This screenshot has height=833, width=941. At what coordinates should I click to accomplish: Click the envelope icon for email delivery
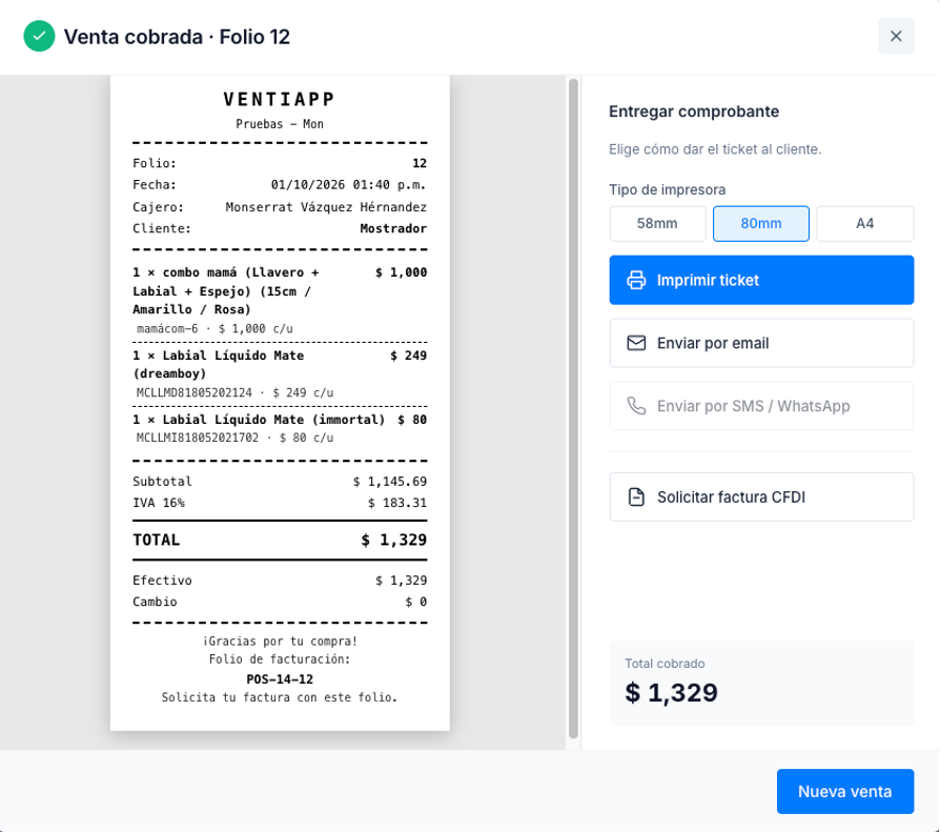(x=636, y=343)
